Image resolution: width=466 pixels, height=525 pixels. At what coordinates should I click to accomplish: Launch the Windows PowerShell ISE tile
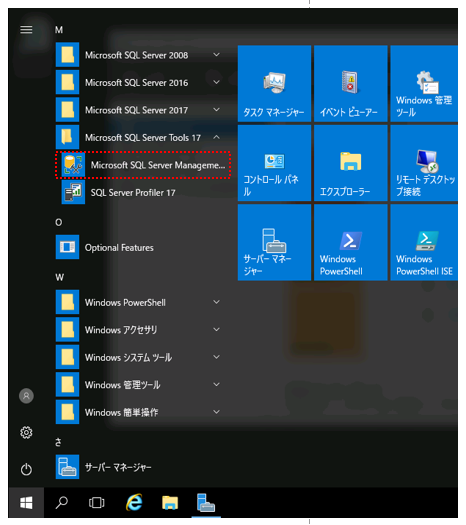[424, 242]
